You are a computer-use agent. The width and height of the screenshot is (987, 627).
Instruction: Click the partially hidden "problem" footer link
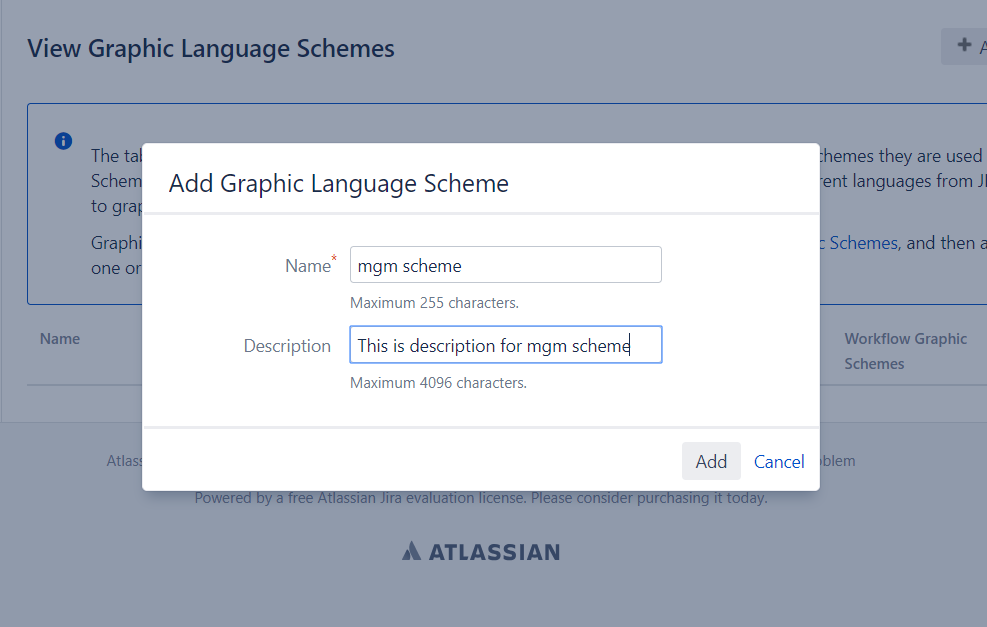click(837, 461)
